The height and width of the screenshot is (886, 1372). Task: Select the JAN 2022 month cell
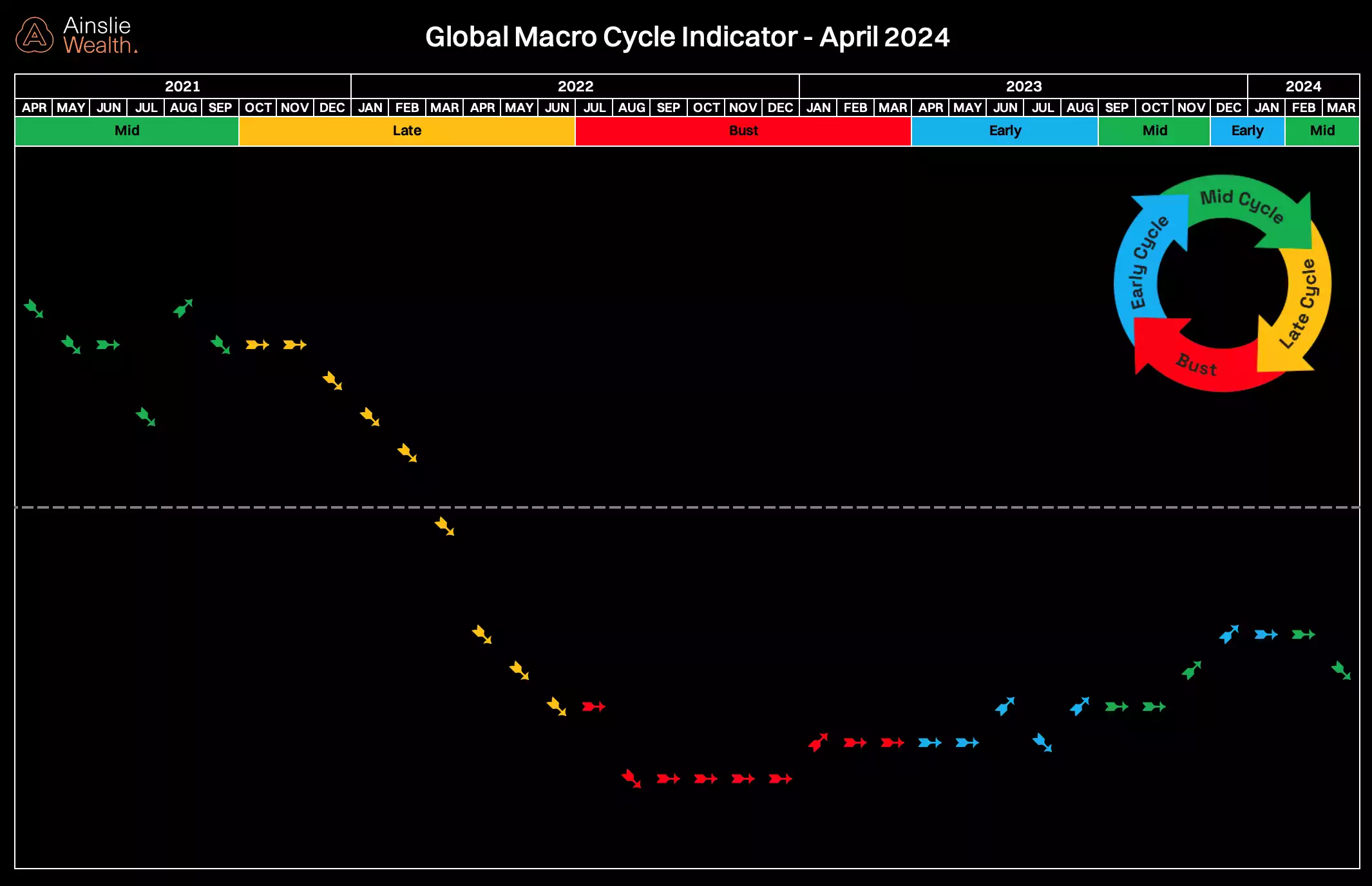(x=370, y=108)
